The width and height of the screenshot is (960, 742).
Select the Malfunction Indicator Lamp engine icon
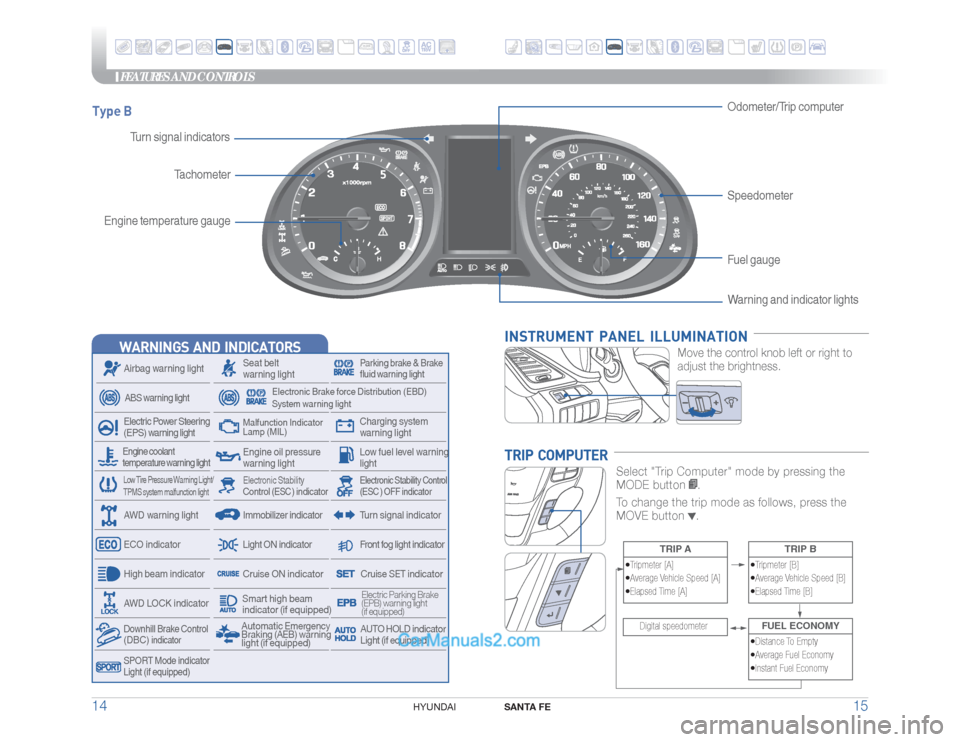[228, 427]
